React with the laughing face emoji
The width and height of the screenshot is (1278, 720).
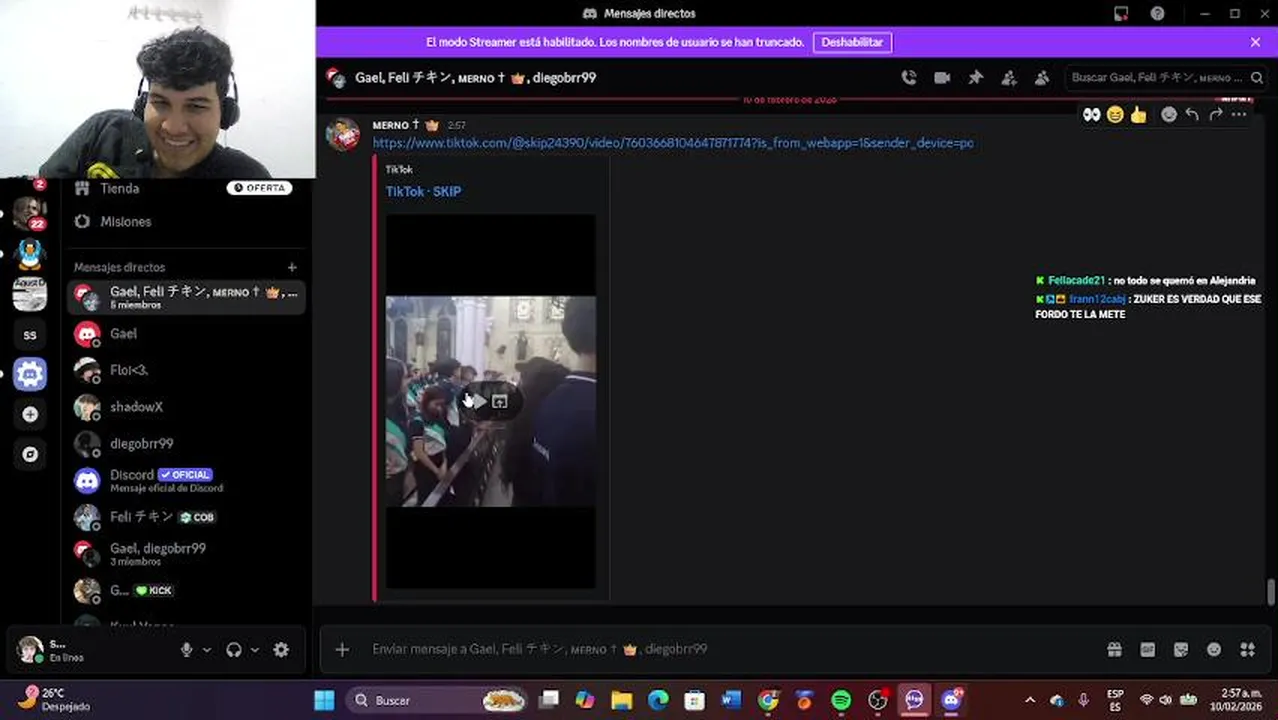[1115, 115]
